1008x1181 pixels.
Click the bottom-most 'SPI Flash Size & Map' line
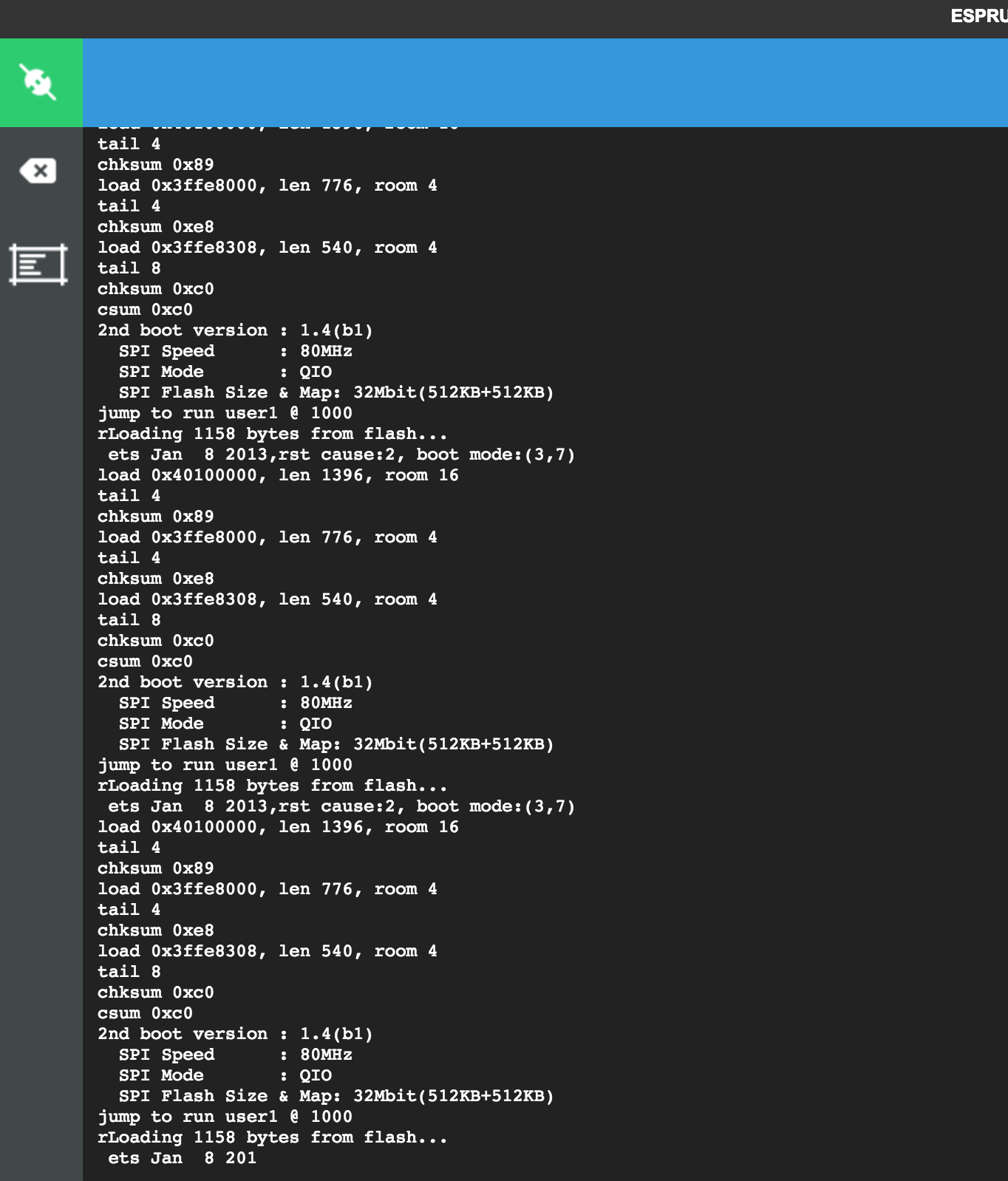tap(336, 1096)
